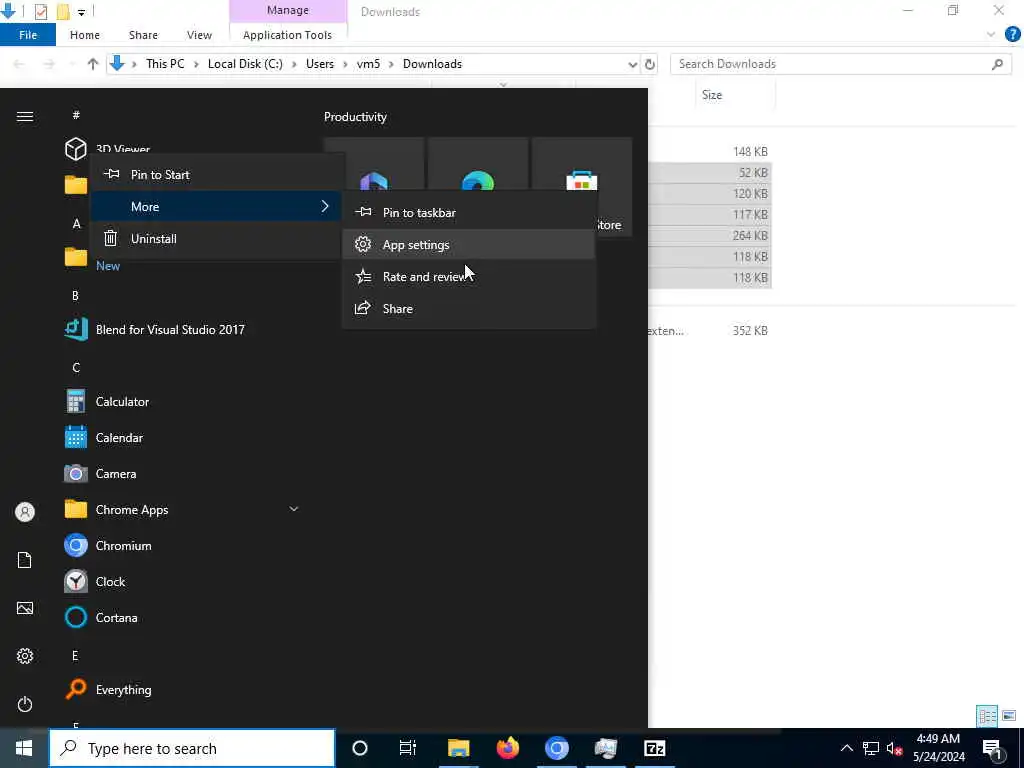This screenshot has width=1024, height=768.
Task: Go to Users in the breadcrumb
Action: point(320,64)
